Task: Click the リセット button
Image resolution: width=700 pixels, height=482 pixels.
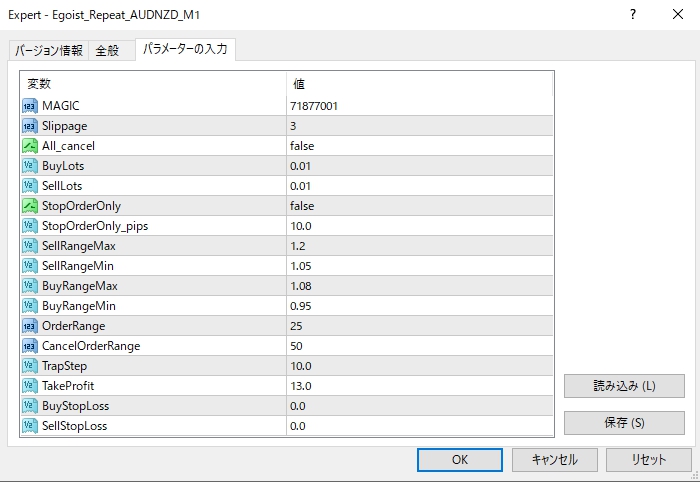Action: (648, 460)
